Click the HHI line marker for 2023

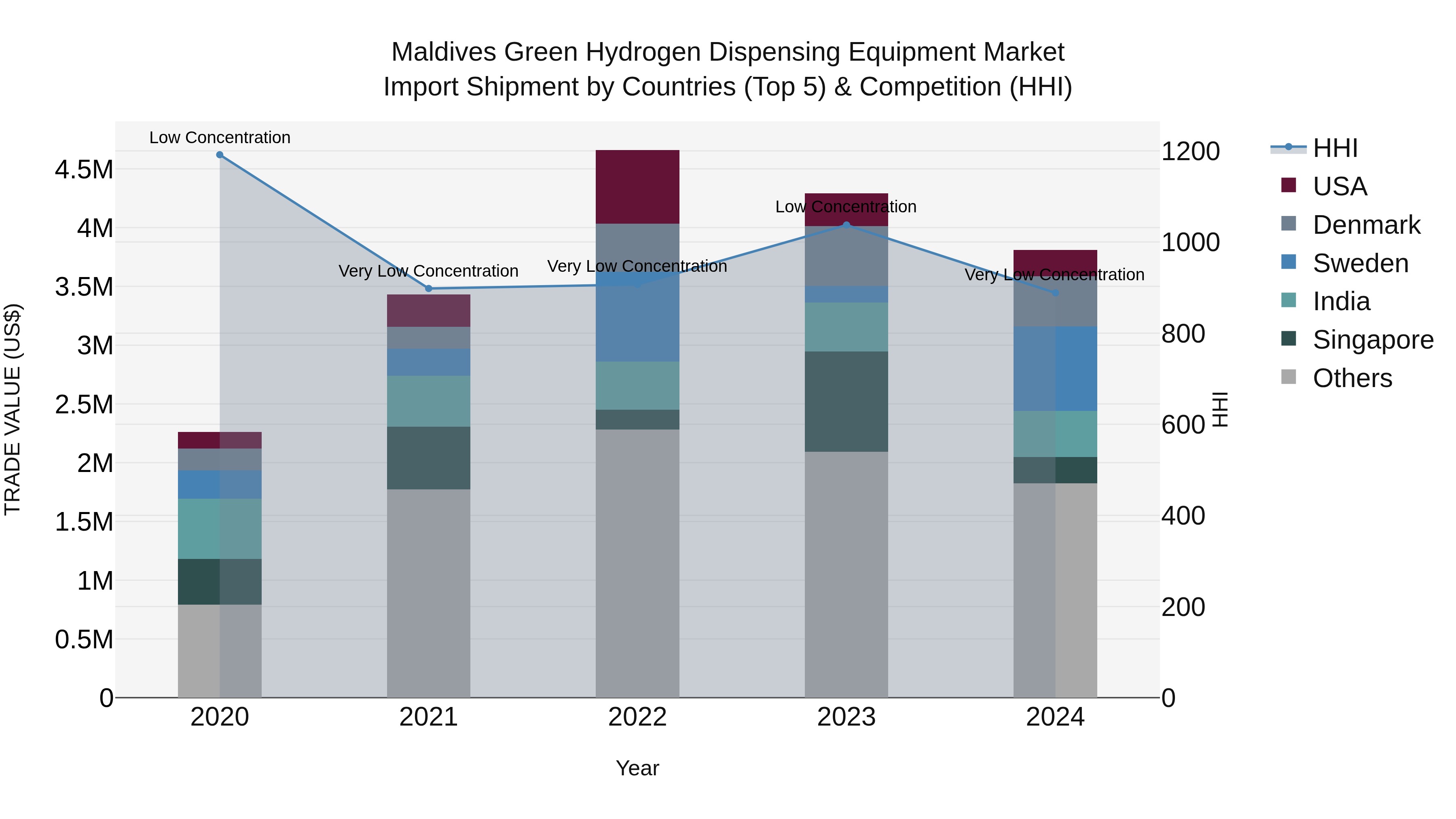846,225
